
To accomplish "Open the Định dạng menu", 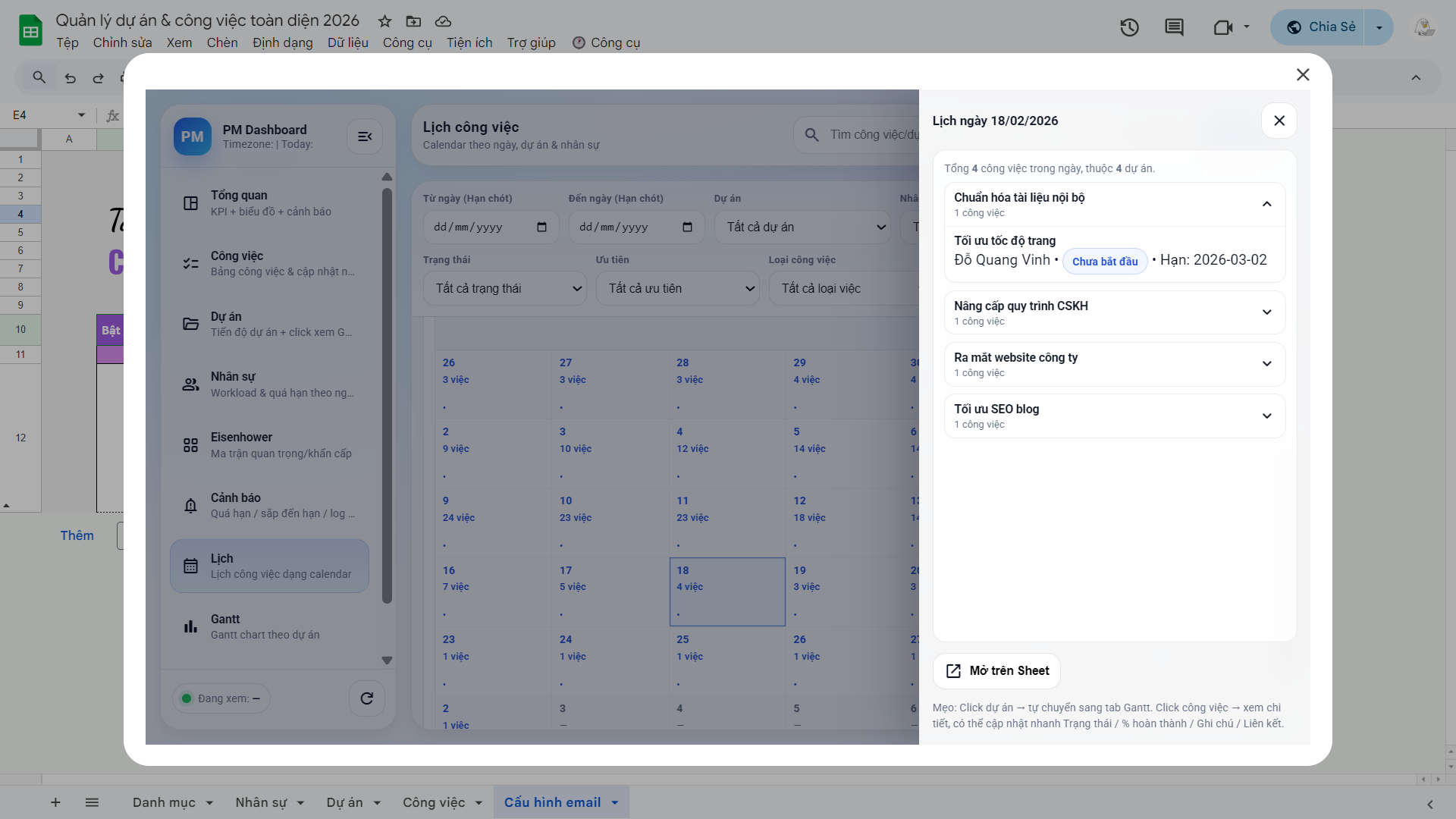I will 282,42.
